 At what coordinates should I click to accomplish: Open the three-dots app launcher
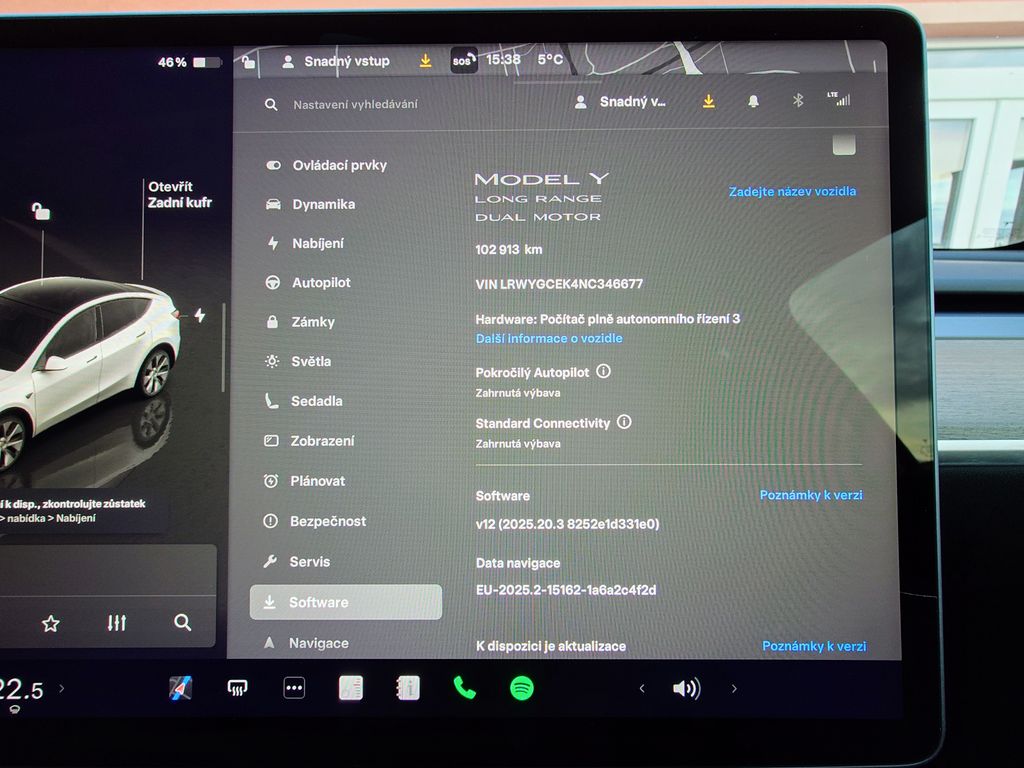pyautogui.click(x=294, y=688)
